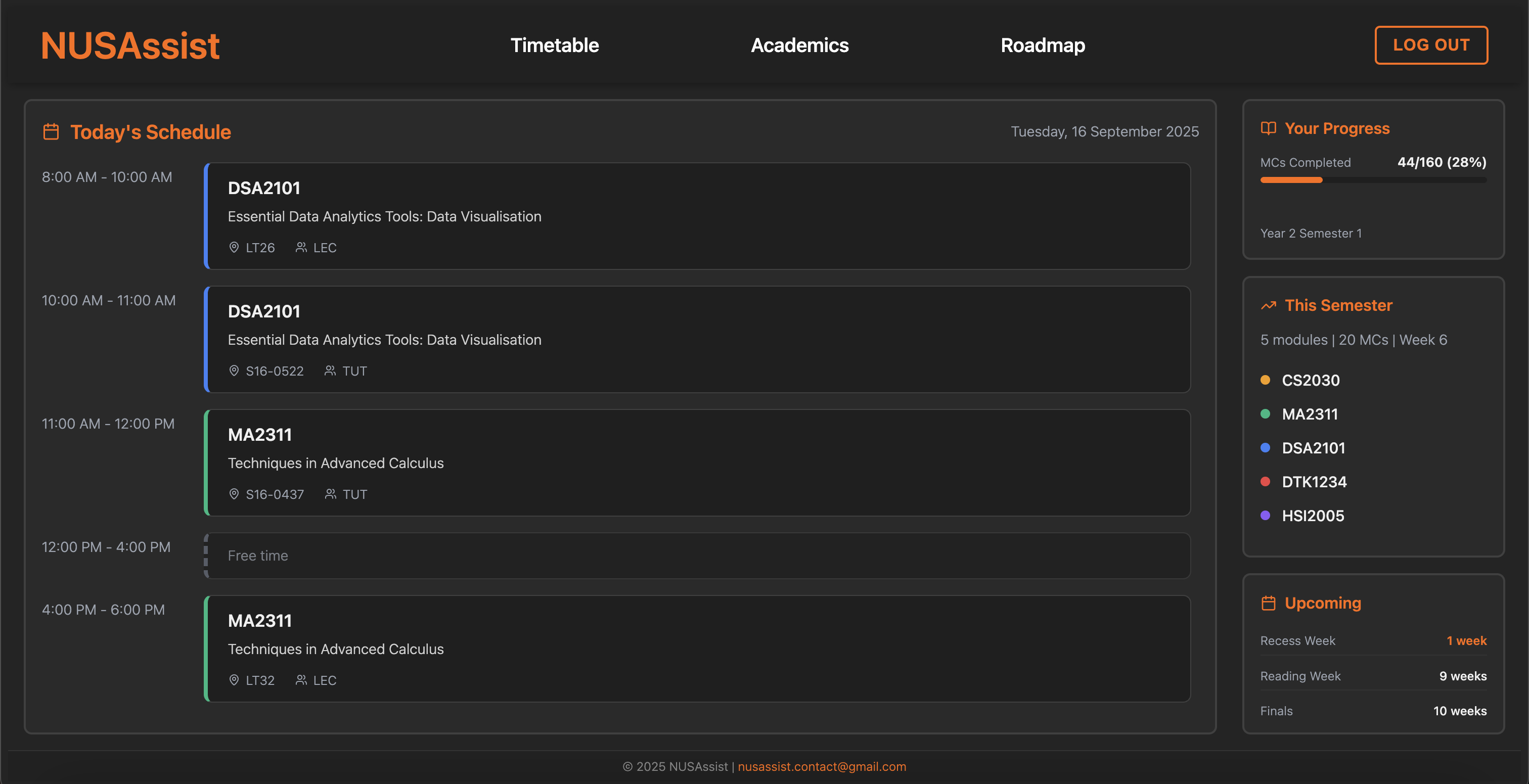
Task: Go to the Roadmap page
Action: (x=1043, y=45)
